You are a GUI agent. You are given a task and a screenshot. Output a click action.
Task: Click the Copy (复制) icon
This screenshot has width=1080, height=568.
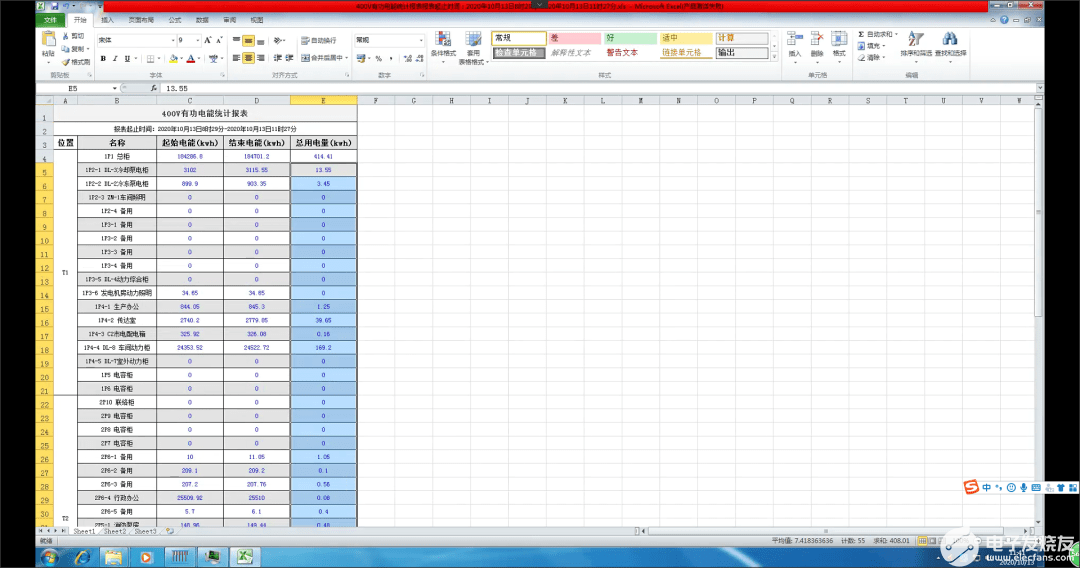[x=65, y=49]
